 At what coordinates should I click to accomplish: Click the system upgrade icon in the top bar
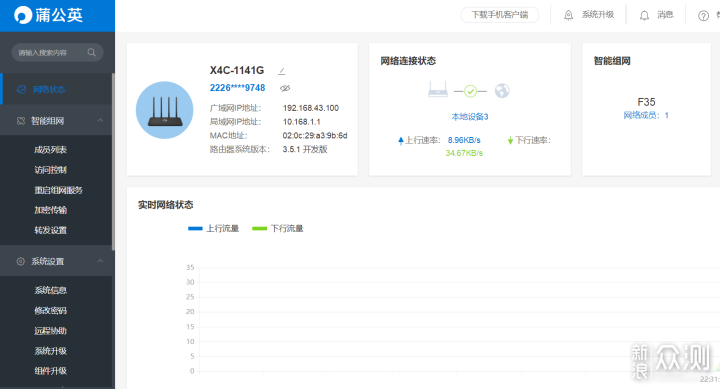pos(568,15)
